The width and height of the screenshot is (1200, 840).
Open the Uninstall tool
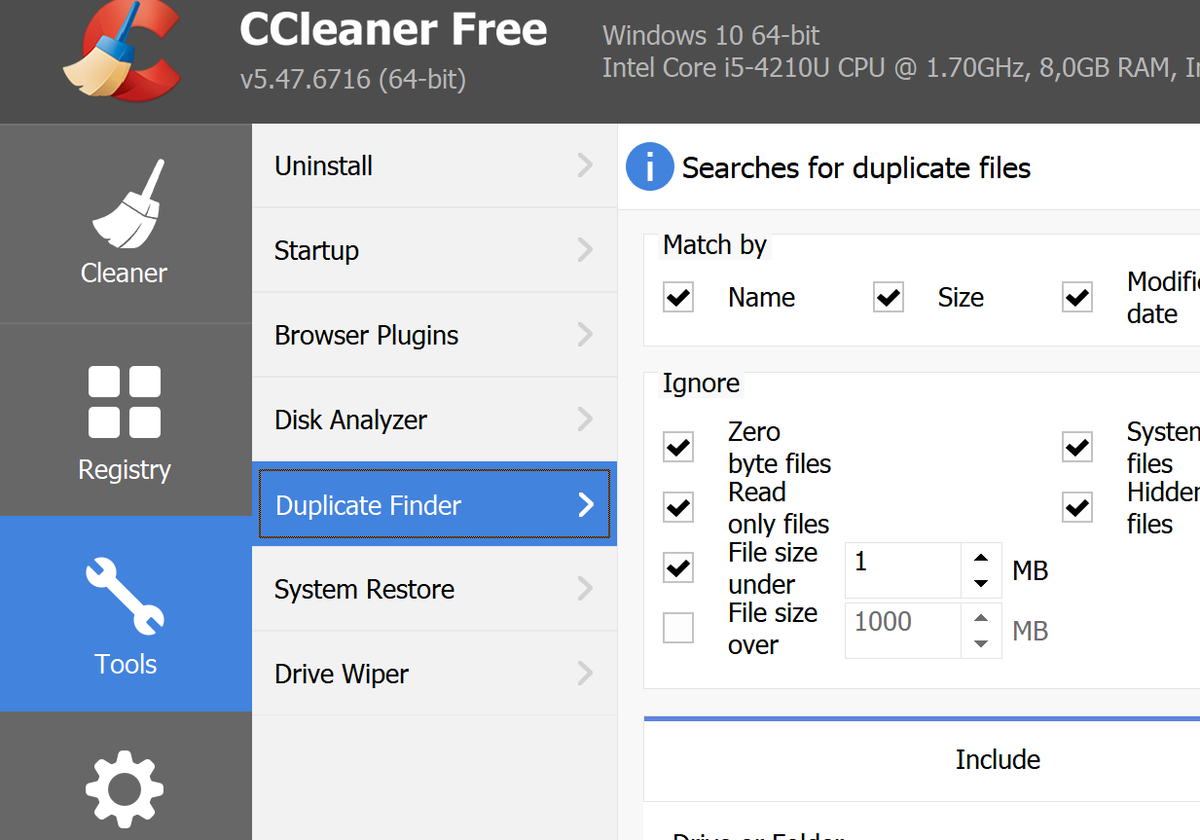pos(434,166)
